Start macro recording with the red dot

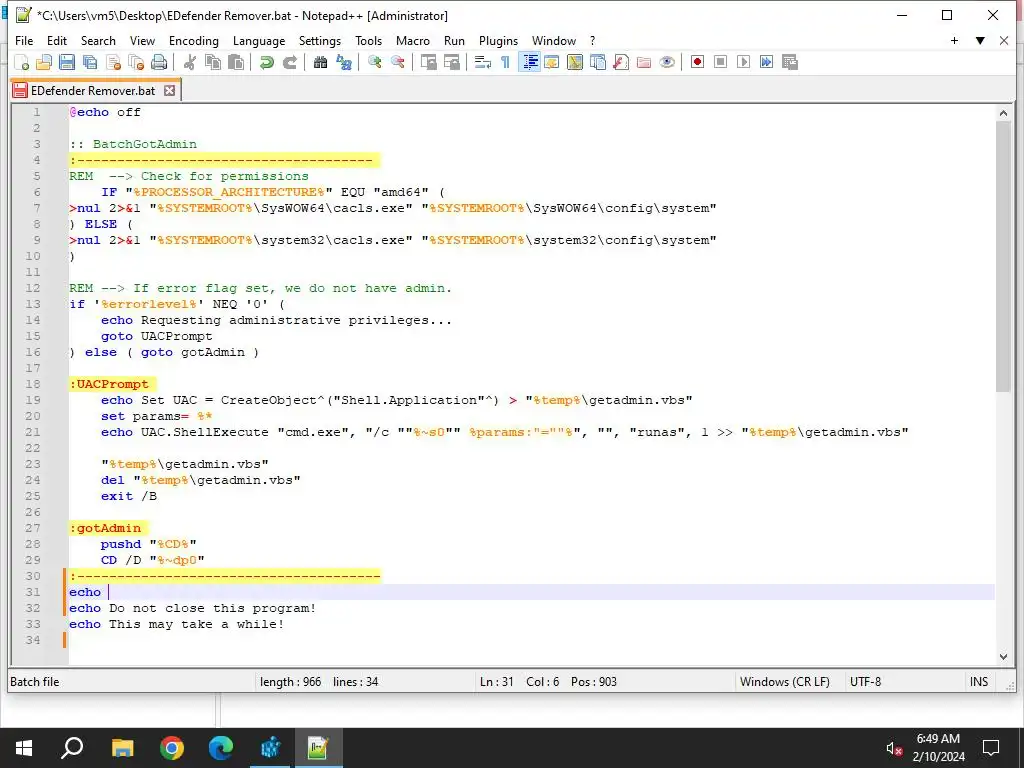point(697,62)
